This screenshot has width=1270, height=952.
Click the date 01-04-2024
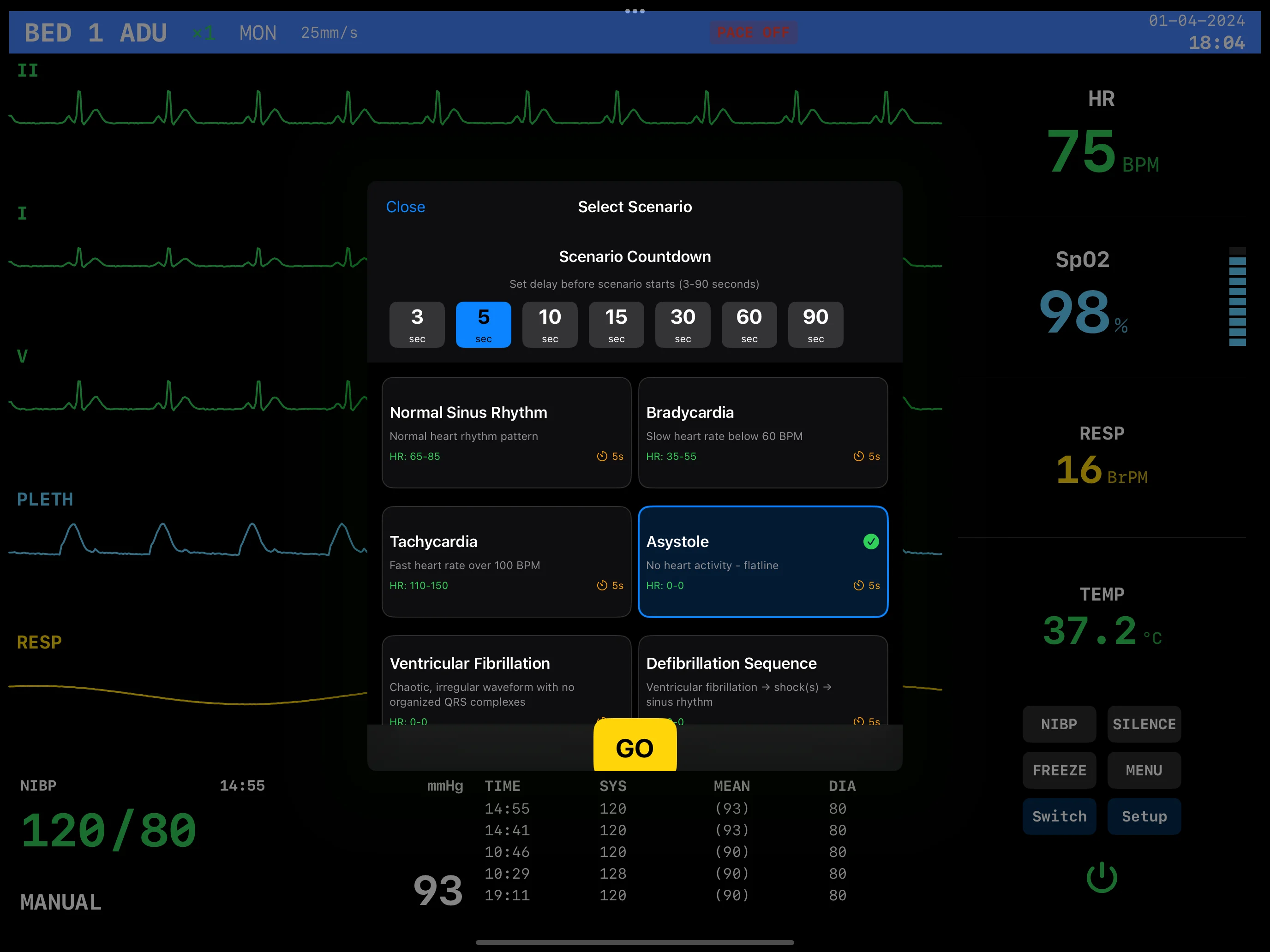[x=1197, y=21]
